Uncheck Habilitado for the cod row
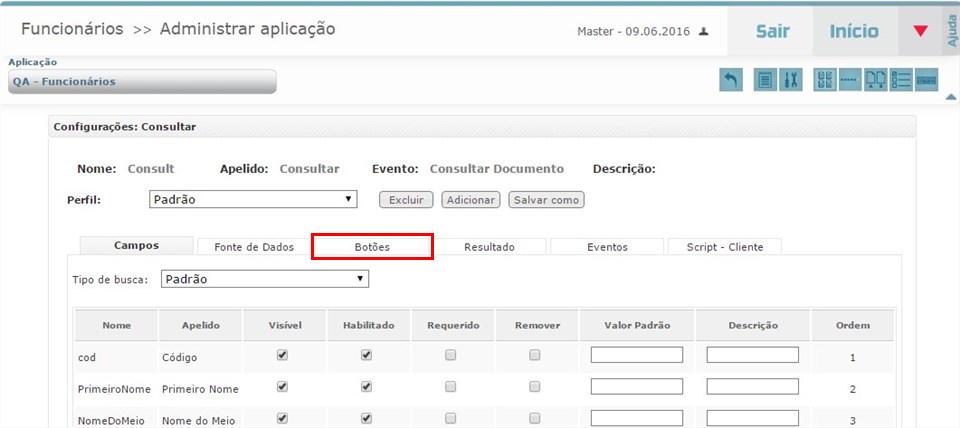This screenshot has height=428, width=960. click(x=366, y=355)
